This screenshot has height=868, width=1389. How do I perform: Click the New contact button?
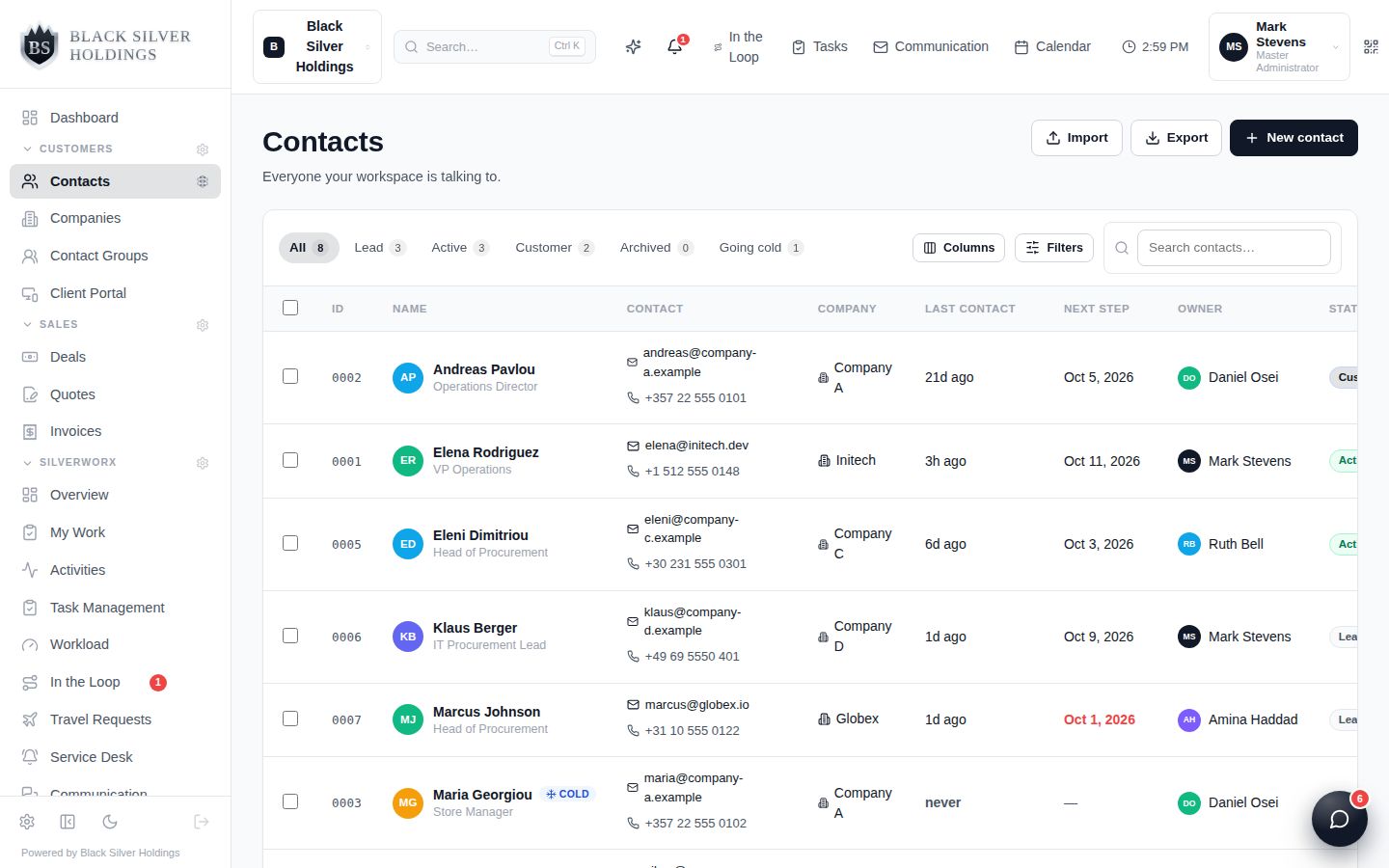click(x=1294, y=138)
